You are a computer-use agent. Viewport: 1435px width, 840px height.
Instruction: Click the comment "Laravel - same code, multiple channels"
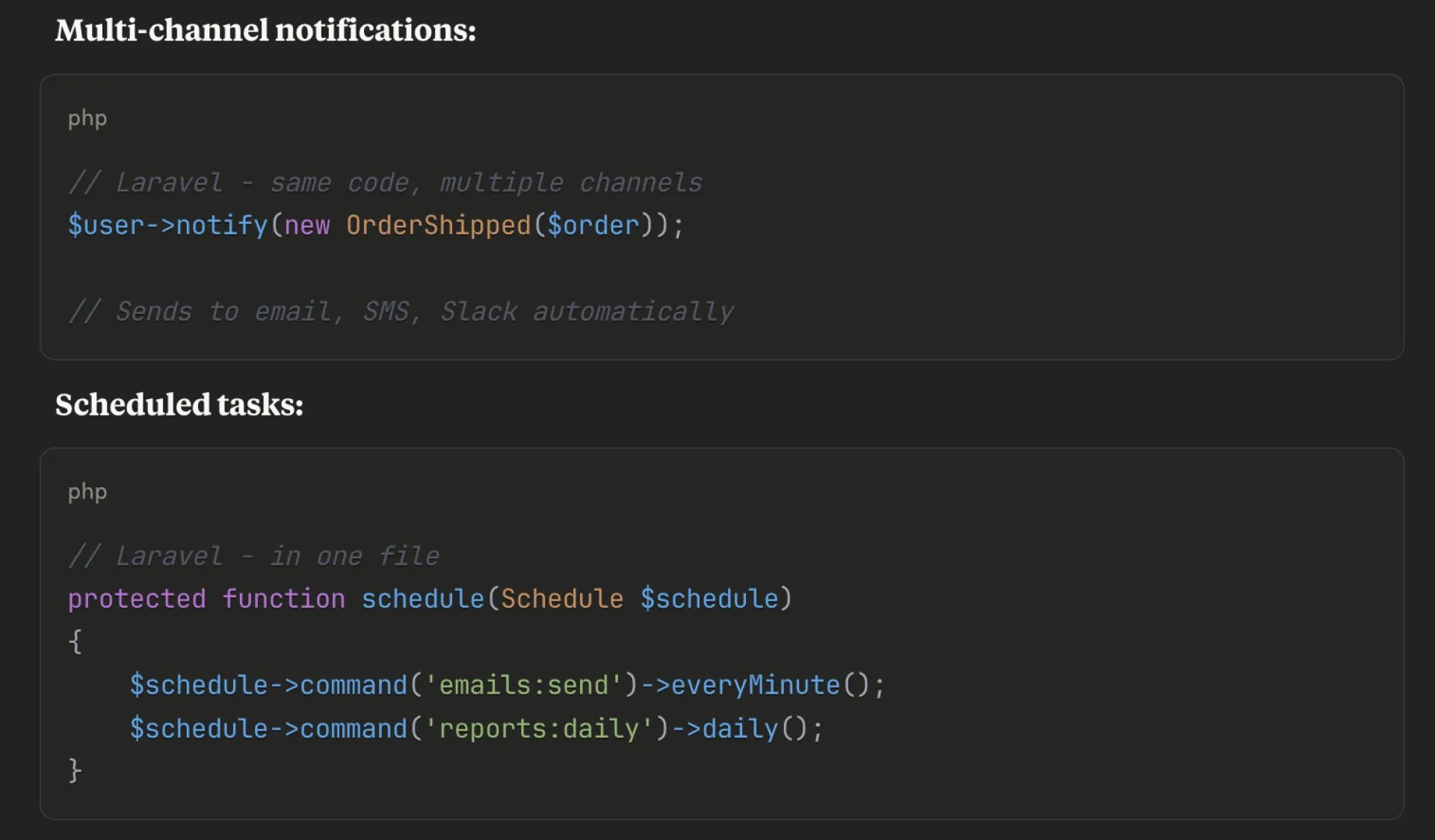[x=385, y=183]
